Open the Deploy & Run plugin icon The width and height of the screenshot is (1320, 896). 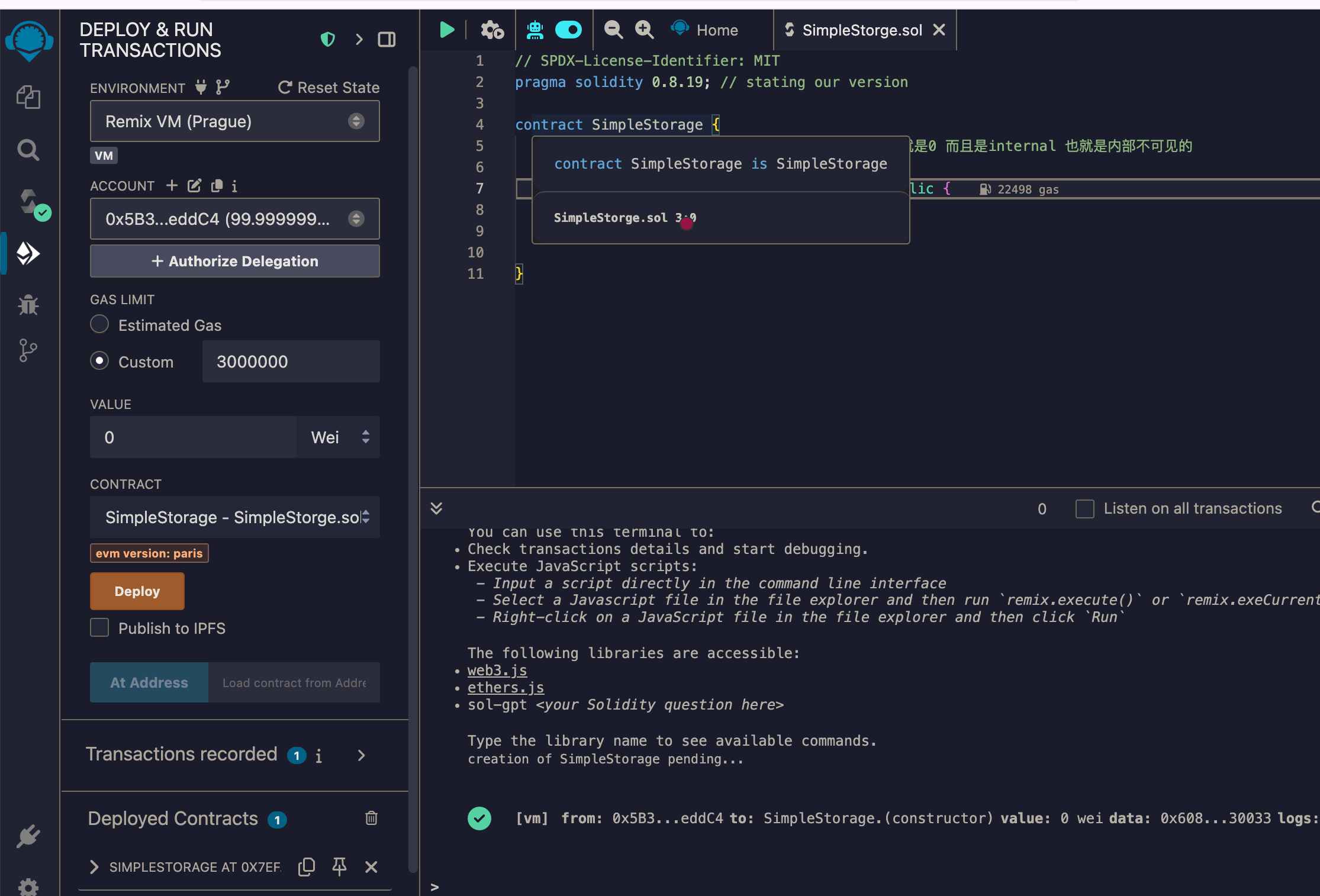28,254
